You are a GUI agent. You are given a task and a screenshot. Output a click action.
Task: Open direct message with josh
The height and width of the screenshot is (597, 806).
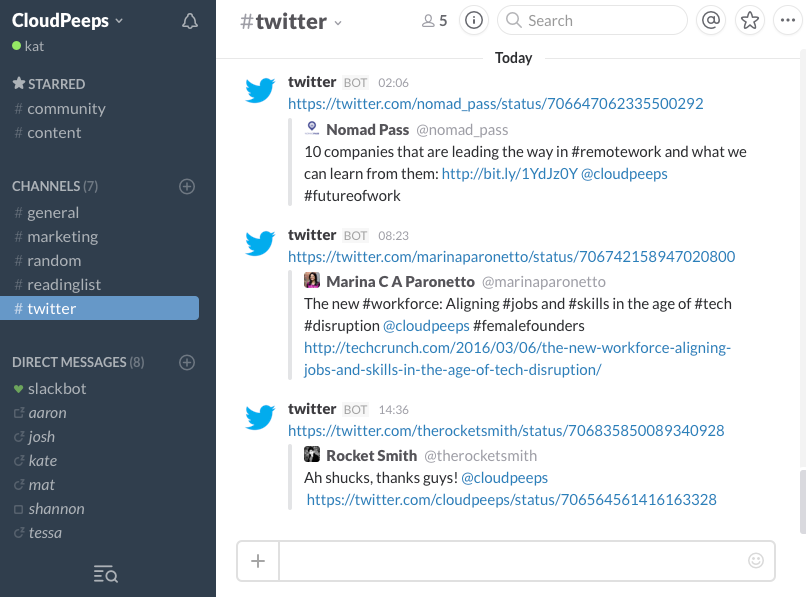click(x=34, y=437)
